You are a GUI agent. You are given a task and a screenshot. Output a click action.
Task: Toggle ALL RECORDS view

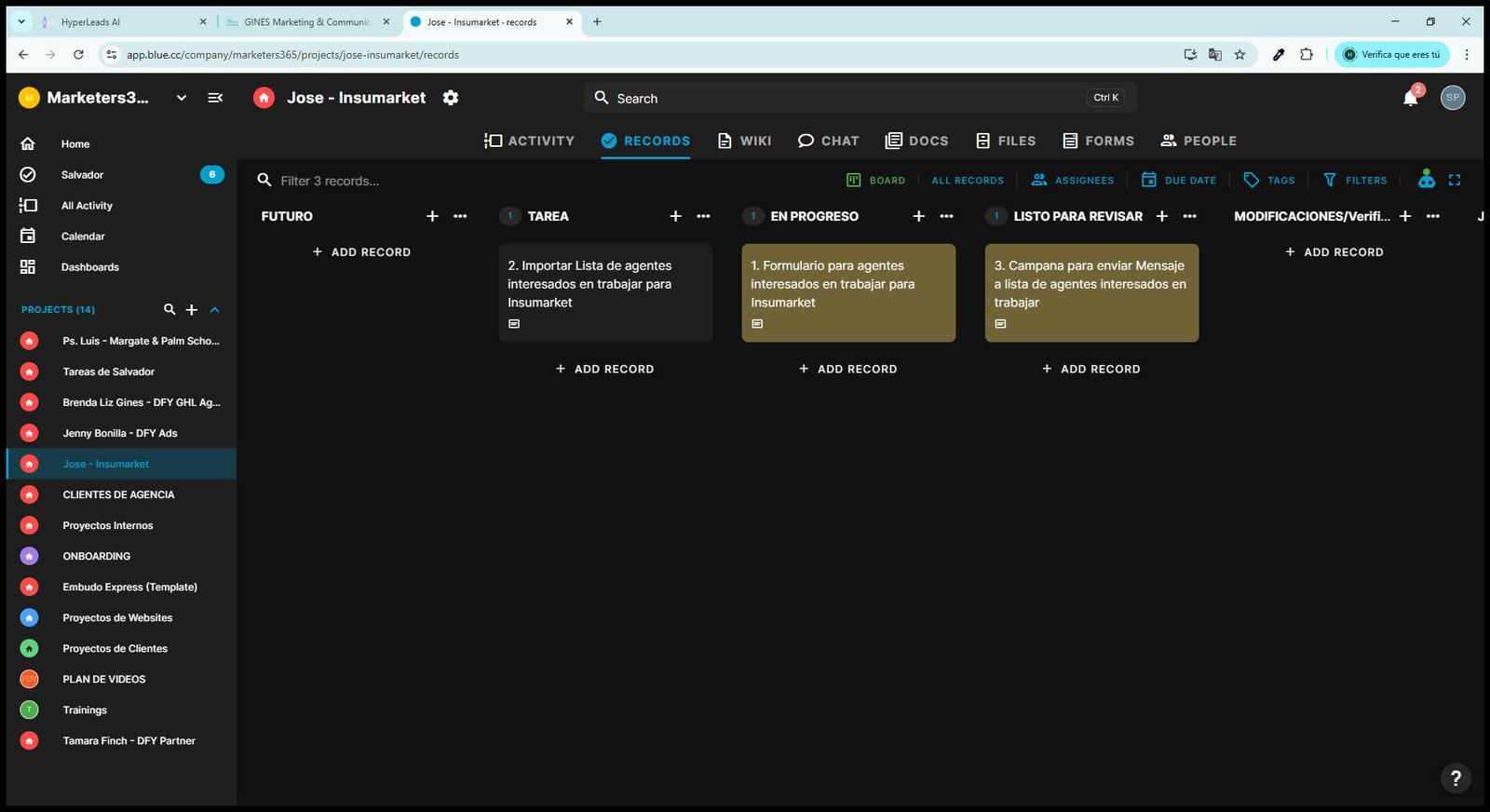[x=968, y=181]
